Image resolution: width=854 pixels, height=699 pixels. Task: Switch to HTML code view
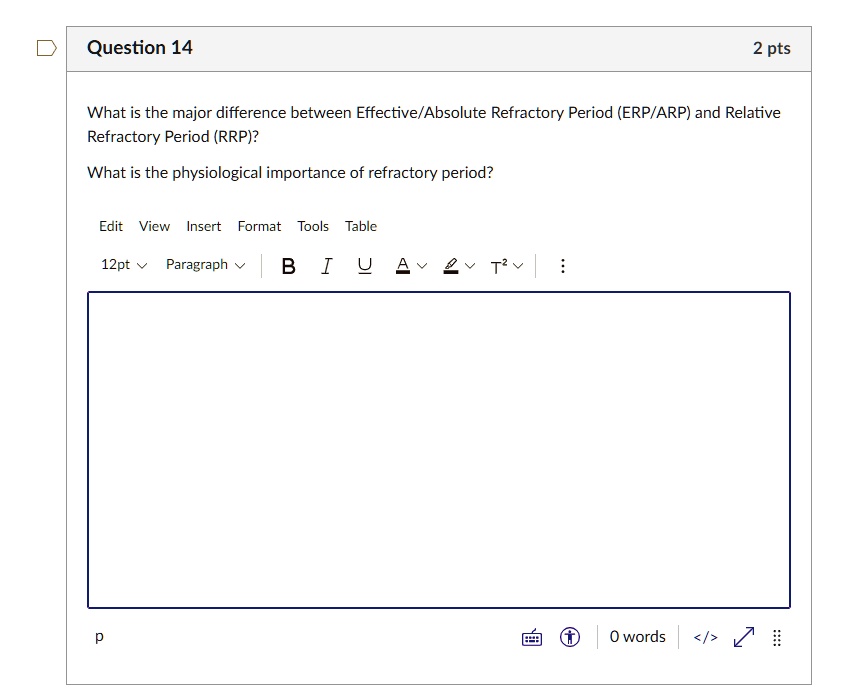coord(705,637)
